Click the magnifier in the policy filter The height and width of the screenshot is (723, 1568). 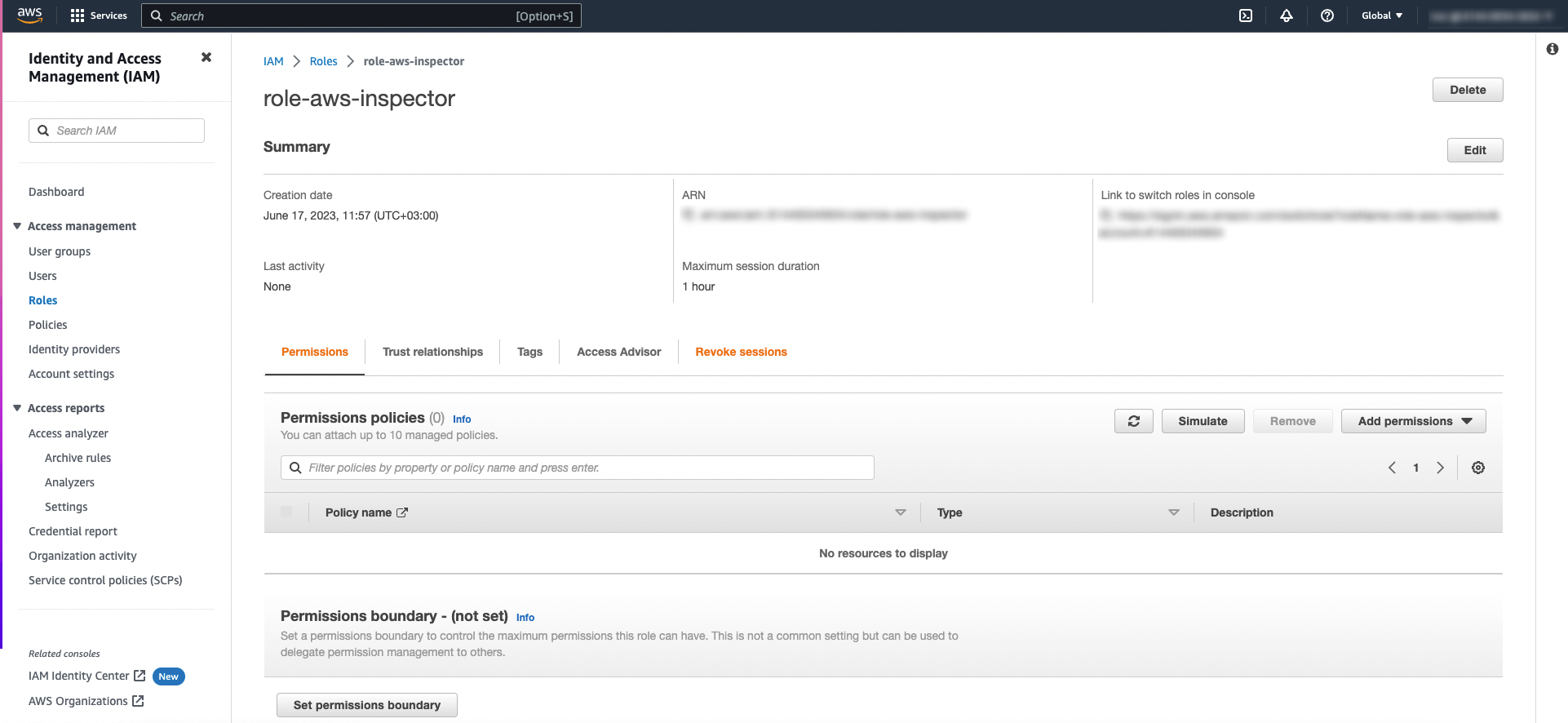pos(295,468)
